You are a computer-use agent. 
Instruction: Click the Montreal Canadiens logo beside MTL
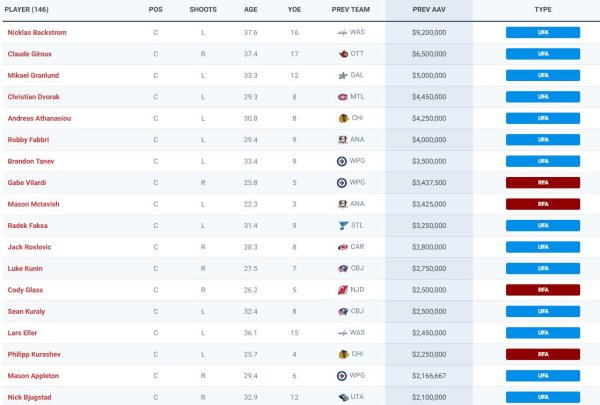(x=343, y=97)
